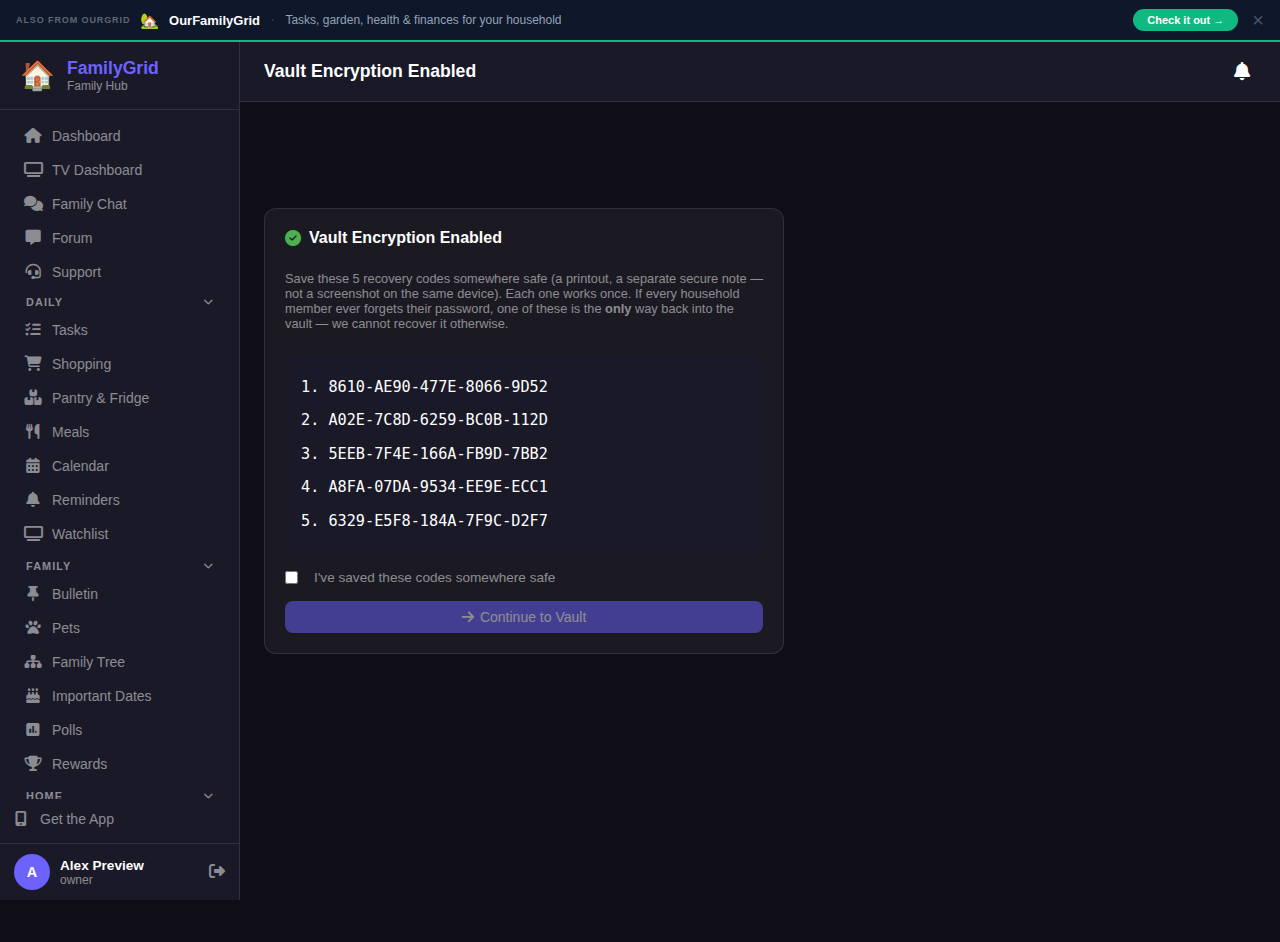Click the Pets paw icon
Image resolution: width=1280 pixels, height=942 pixels.
[33, 628]
